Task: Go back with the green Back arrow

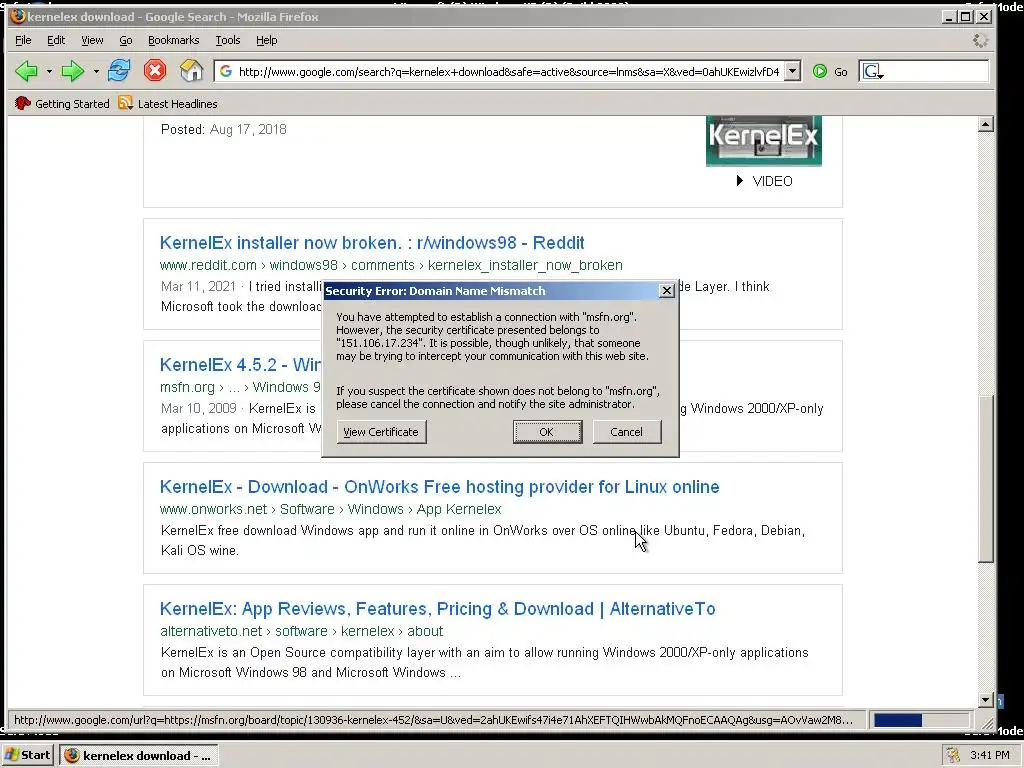Action: (x=26, y=71)
